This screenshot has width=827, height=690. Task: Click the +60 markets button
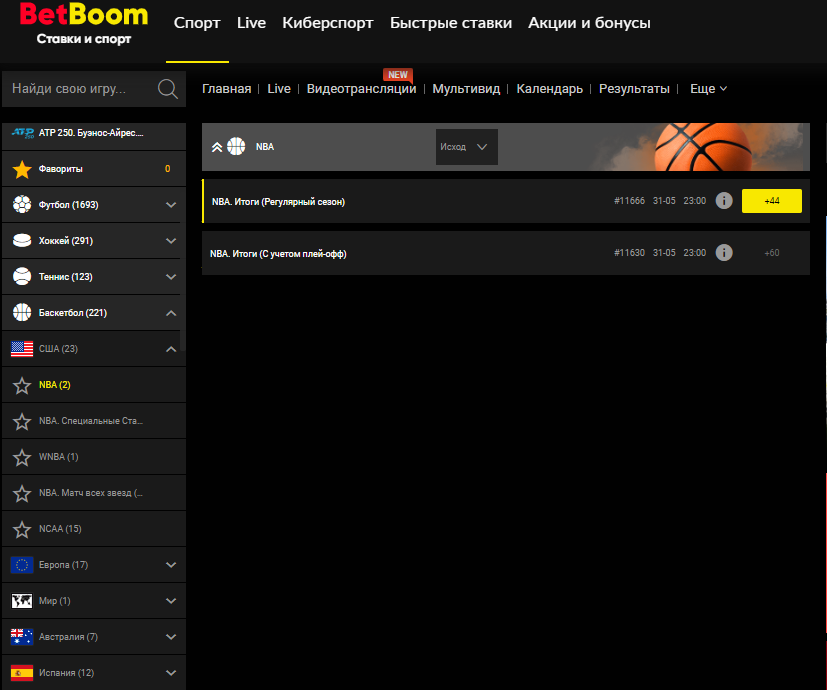click(x=772, y=253)
